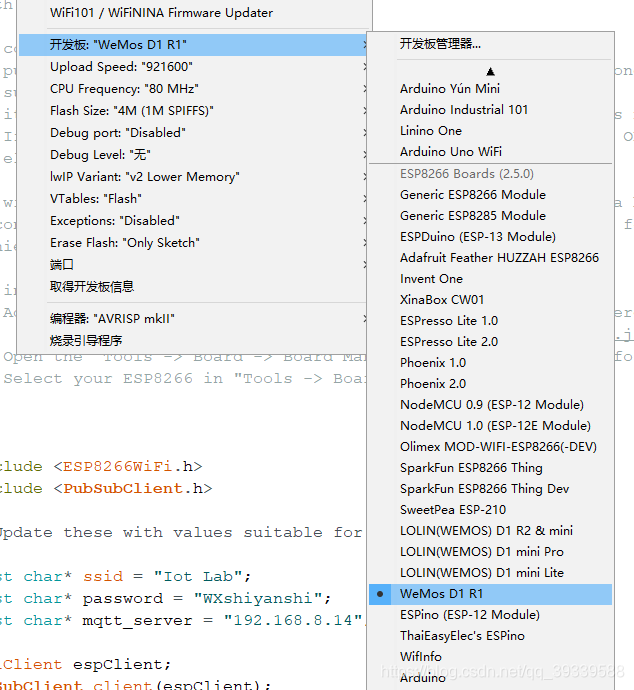The image size is (634, 690).
Task: Open 编程器 "AVRISP mkII" submenu
Action: pyautogui.click(x=193, y=319)
